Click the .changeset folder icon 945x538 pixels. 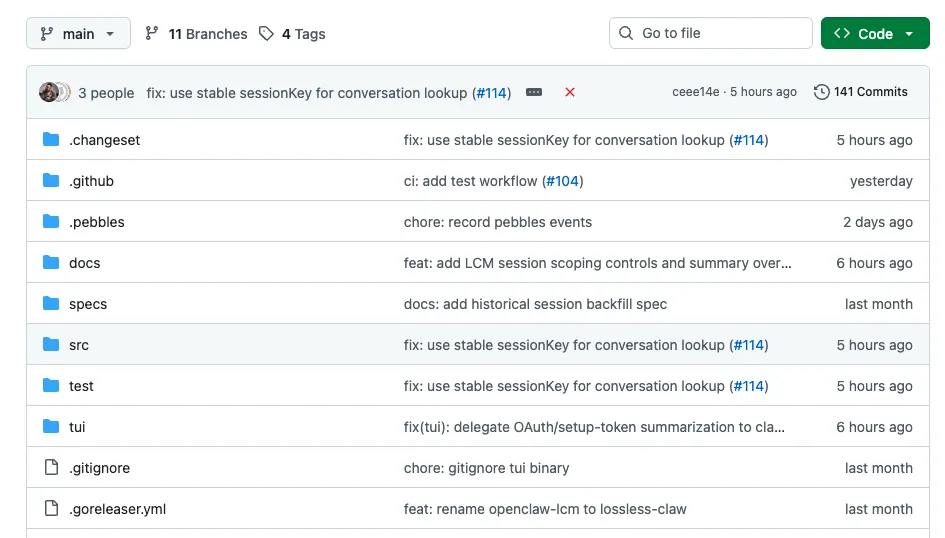point(51,140)
